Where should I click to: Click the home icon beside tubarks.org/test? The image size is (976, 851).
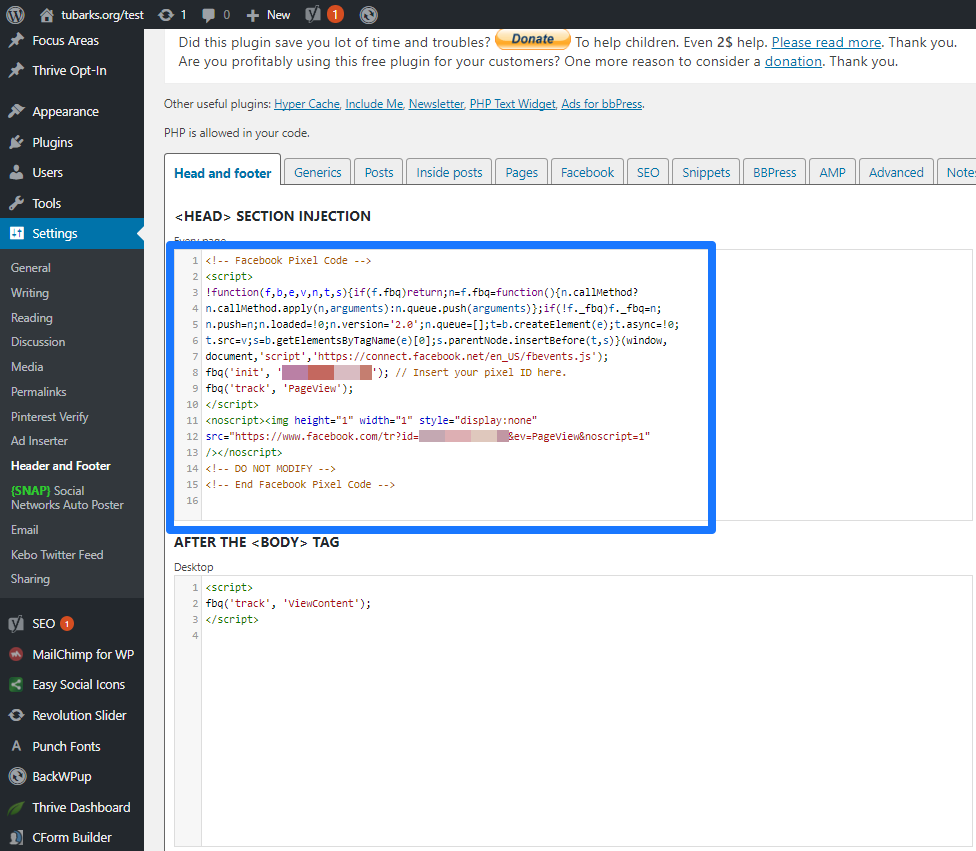(x=47, y=15)
